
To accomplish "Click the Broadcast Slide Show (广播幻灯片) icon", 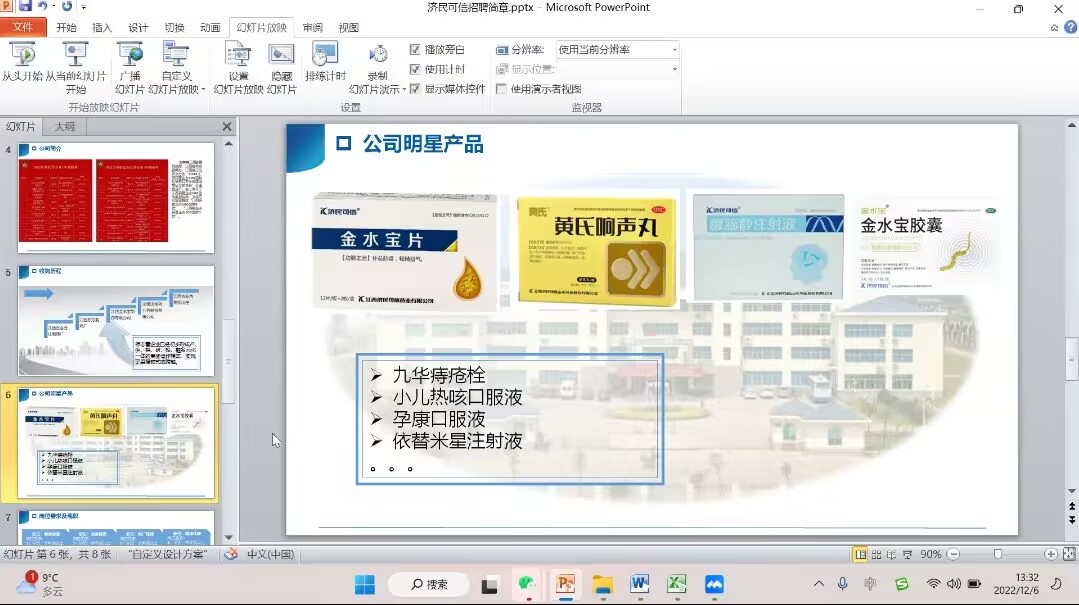I will pos(130,56).
